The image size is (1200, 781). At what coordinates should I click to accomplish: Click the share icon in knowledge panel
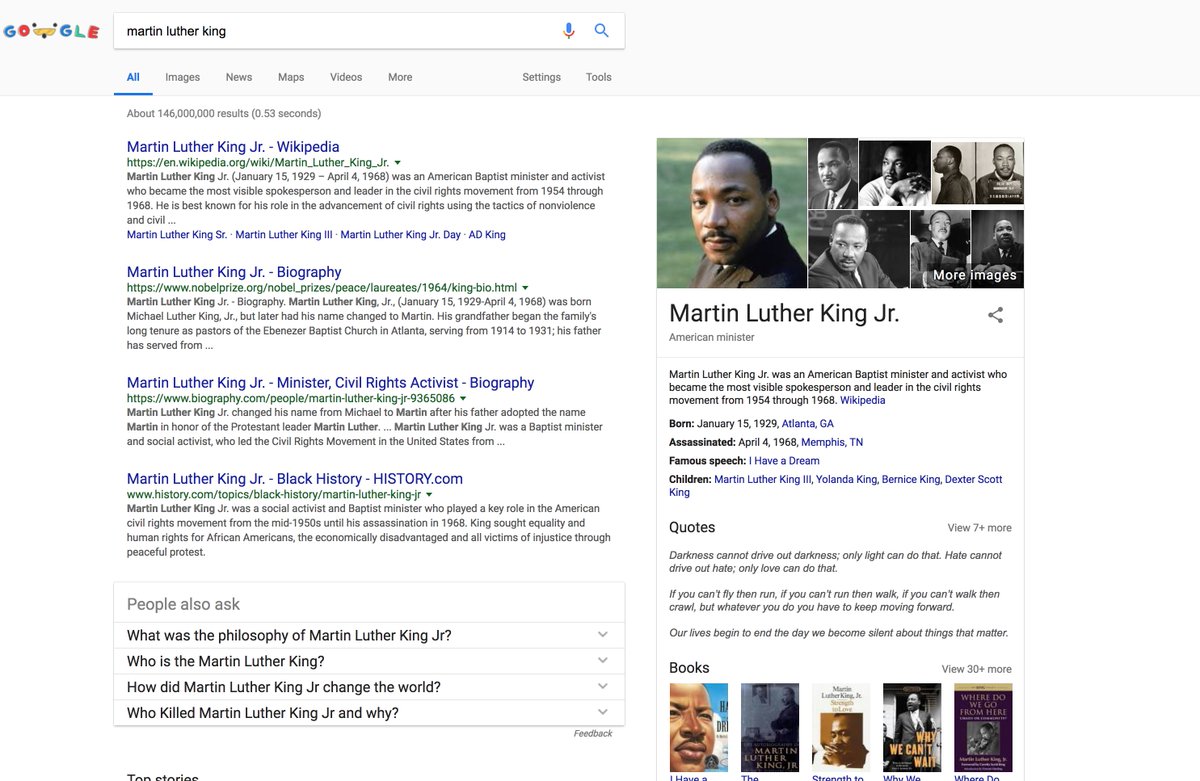pyautogui.click(x=995, y=315)
